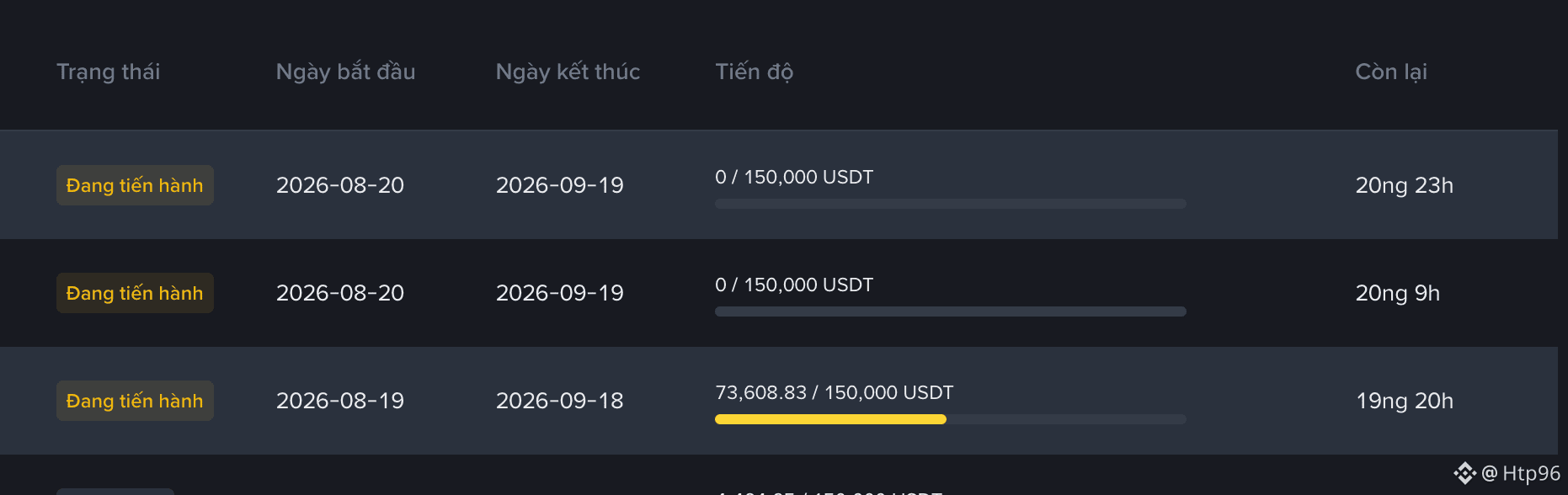
Task: Click the @ Htp96 username watermark
Action: tap(1521, 473)
